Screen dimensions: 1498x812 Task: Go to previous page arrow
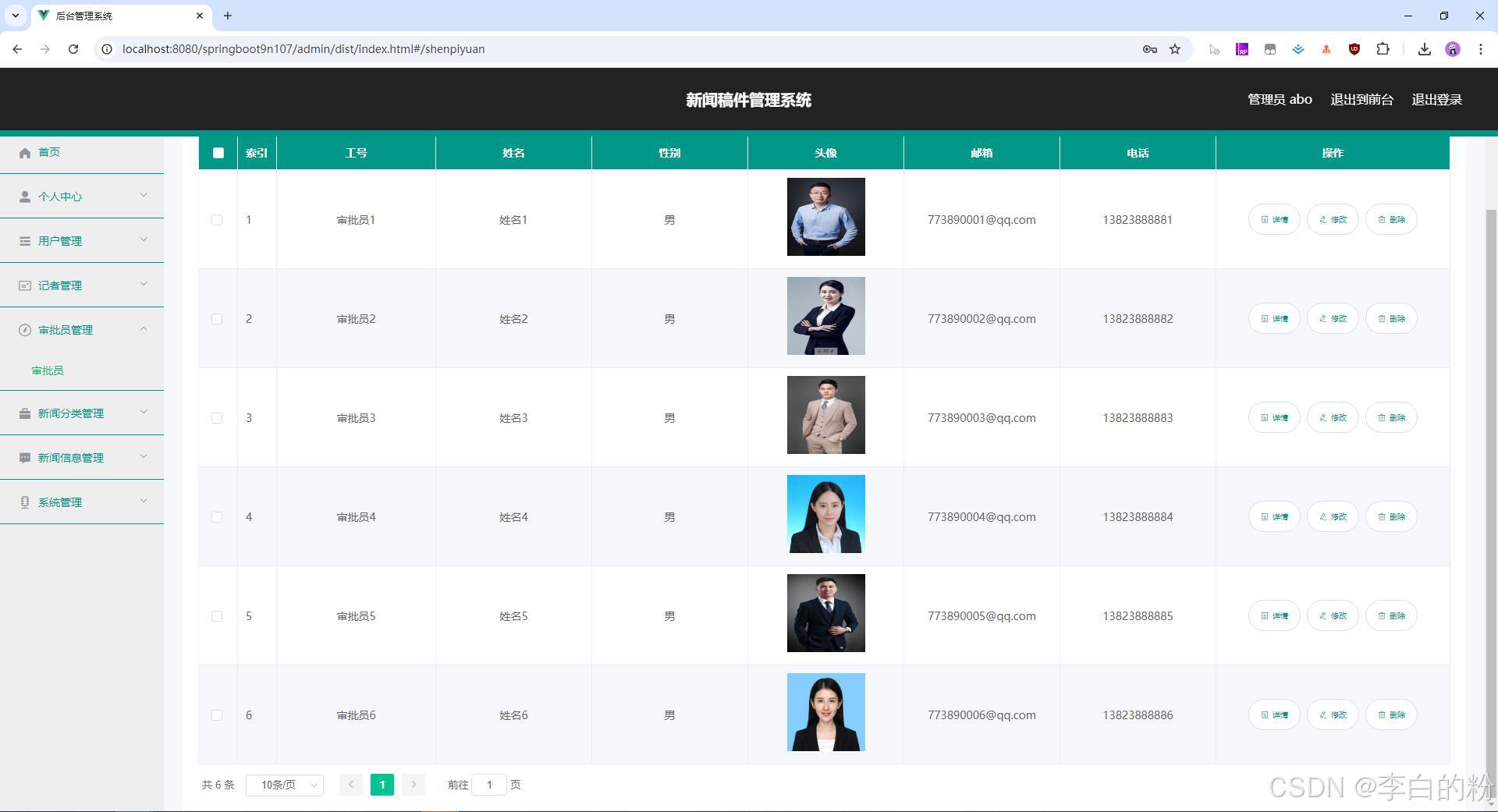(351, 785)
